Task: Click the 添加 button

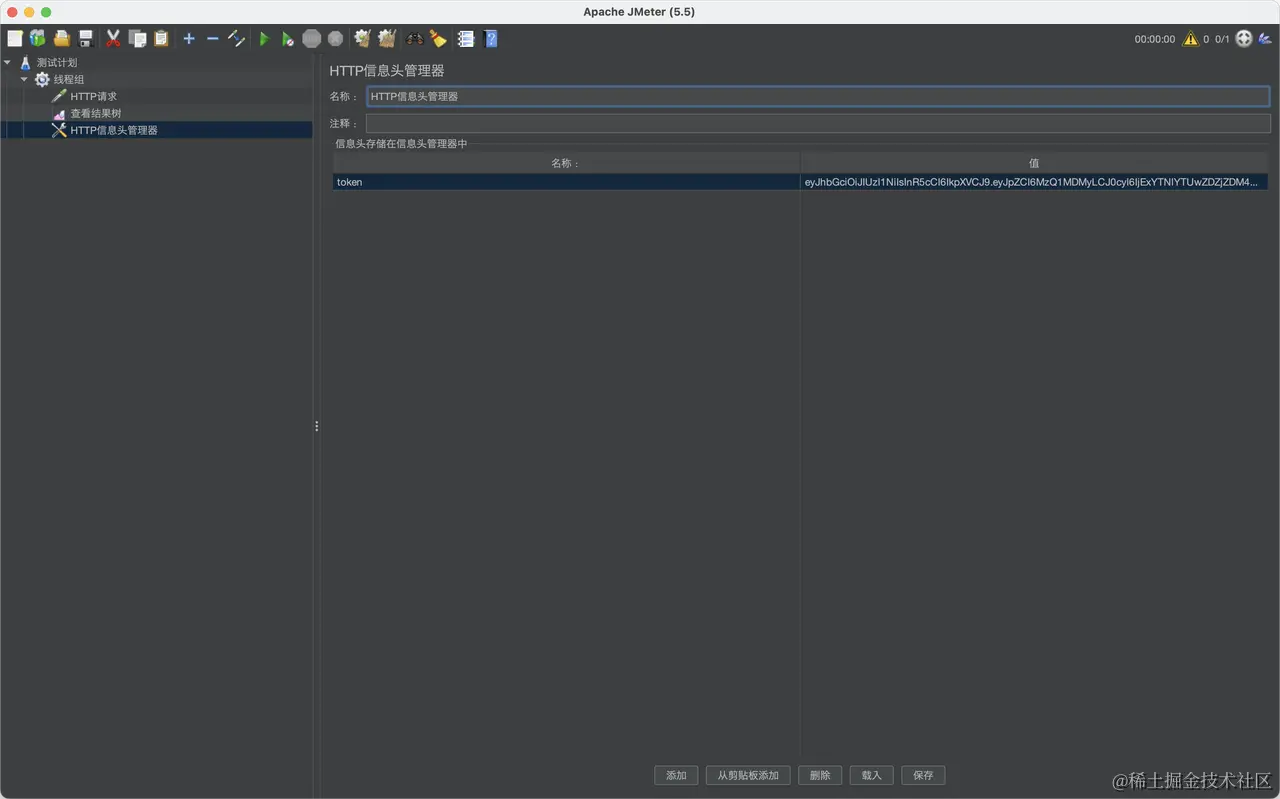Action: click(676, 775)
